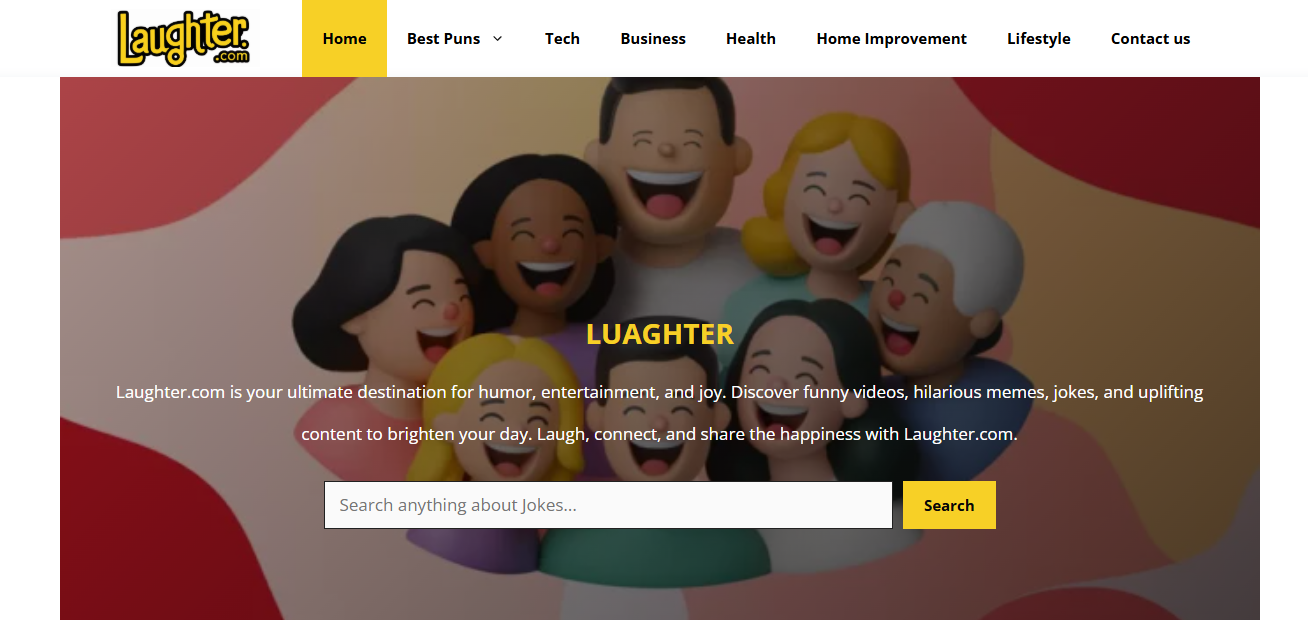
Task: Click the yellow LUAGHTER heading
Action: coord(660,334)
